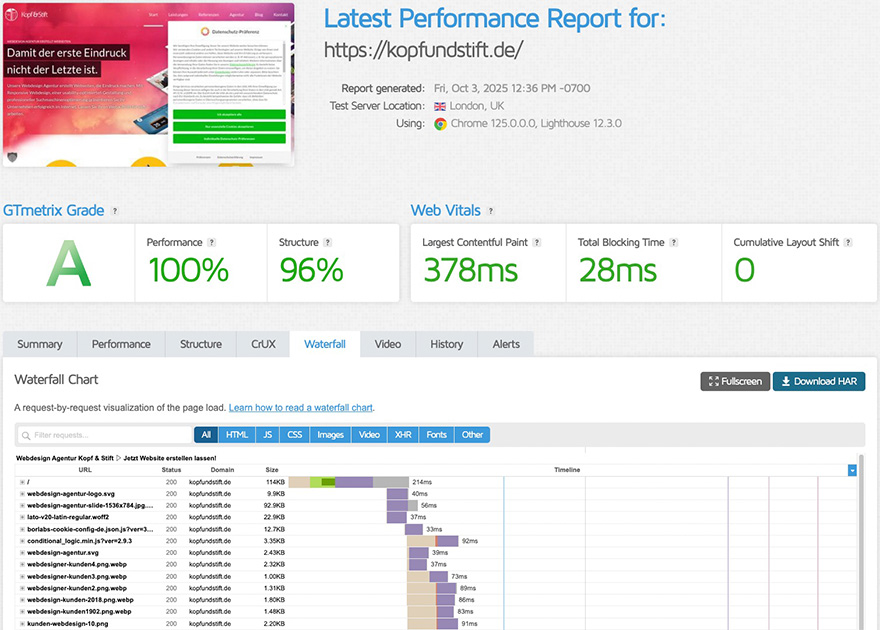Click the Chrome browser icon
880x630 pixels.
440,124
